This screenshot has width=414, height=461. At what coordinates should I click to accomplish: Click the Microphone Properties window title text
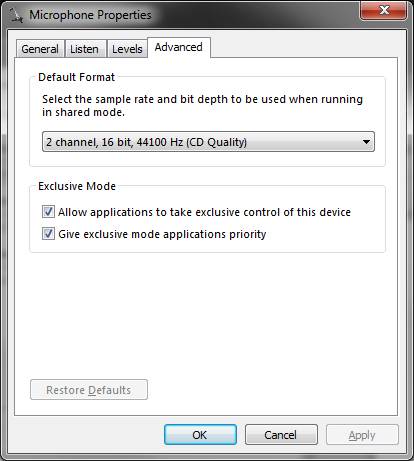[90, 15]
